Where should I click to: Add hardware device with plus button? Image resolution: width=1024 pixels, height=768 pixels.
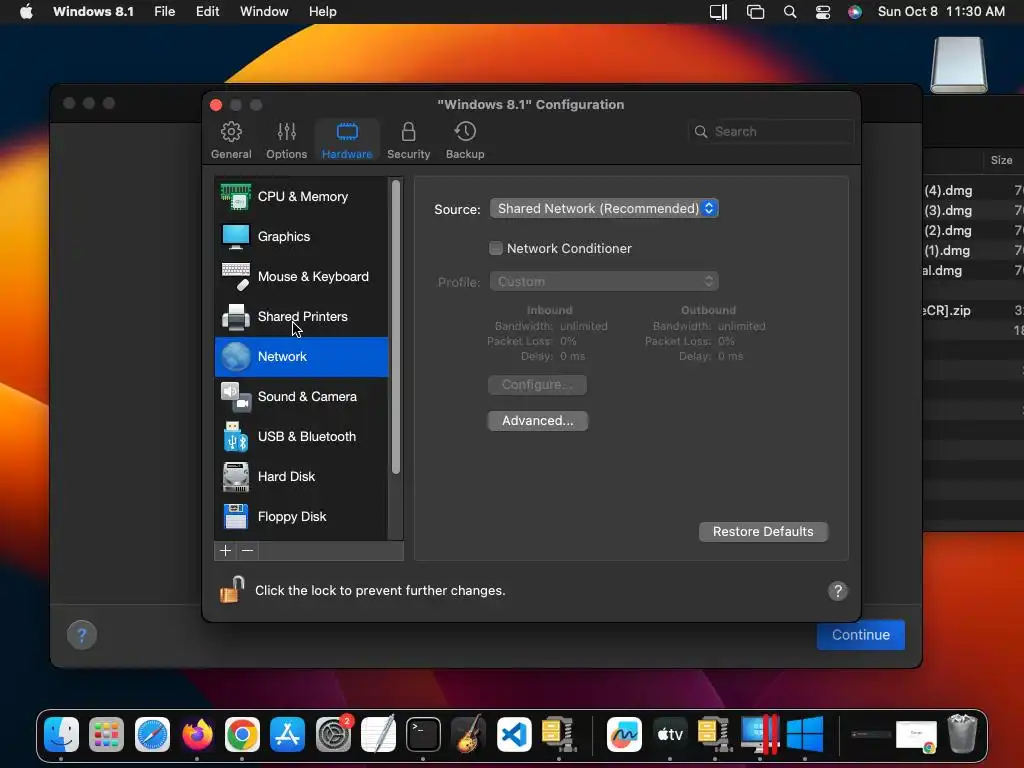click(x=225, y=551)
